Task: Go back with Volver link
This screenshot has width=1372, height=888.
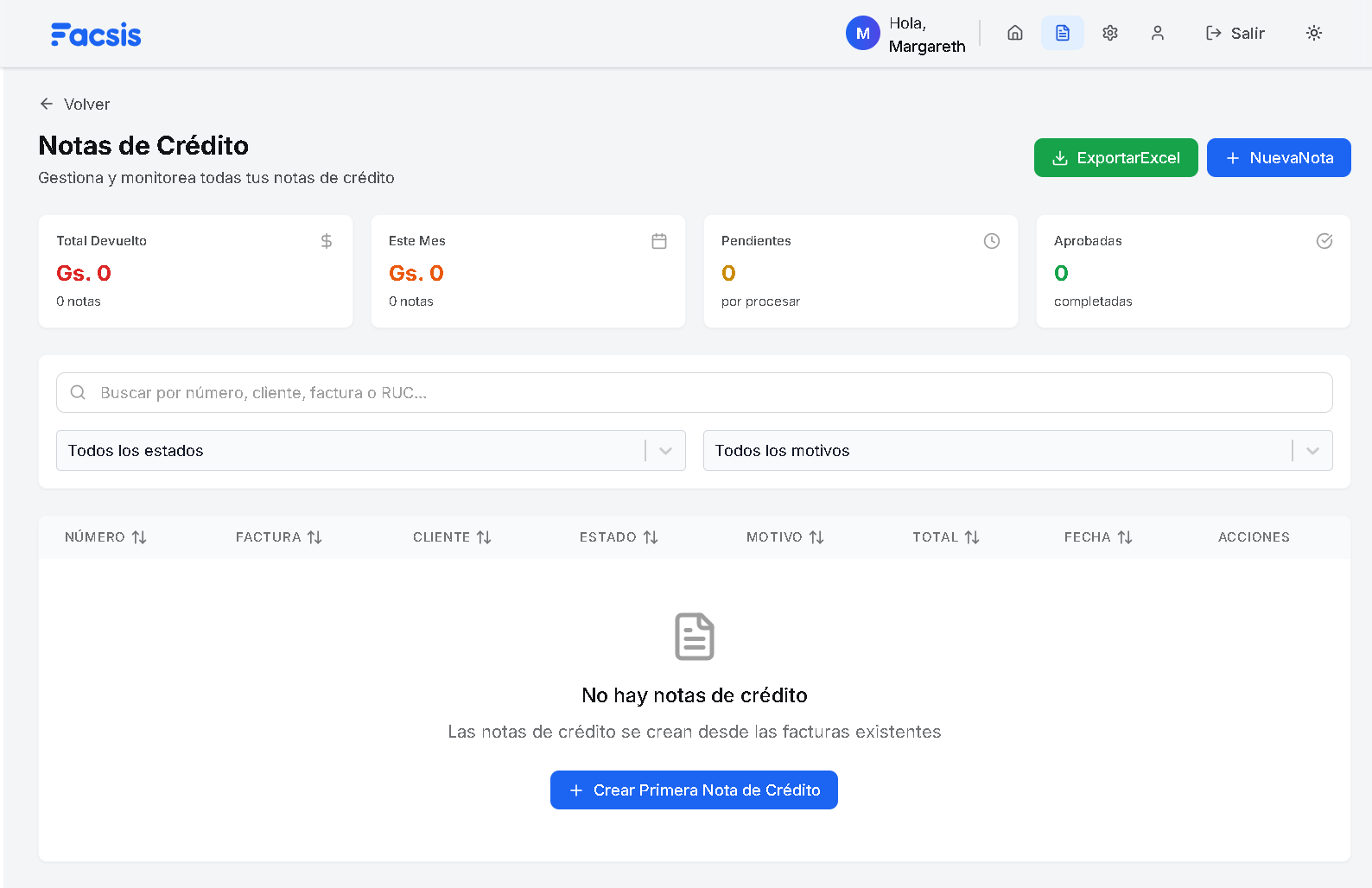Action: [x=75, y=105]
